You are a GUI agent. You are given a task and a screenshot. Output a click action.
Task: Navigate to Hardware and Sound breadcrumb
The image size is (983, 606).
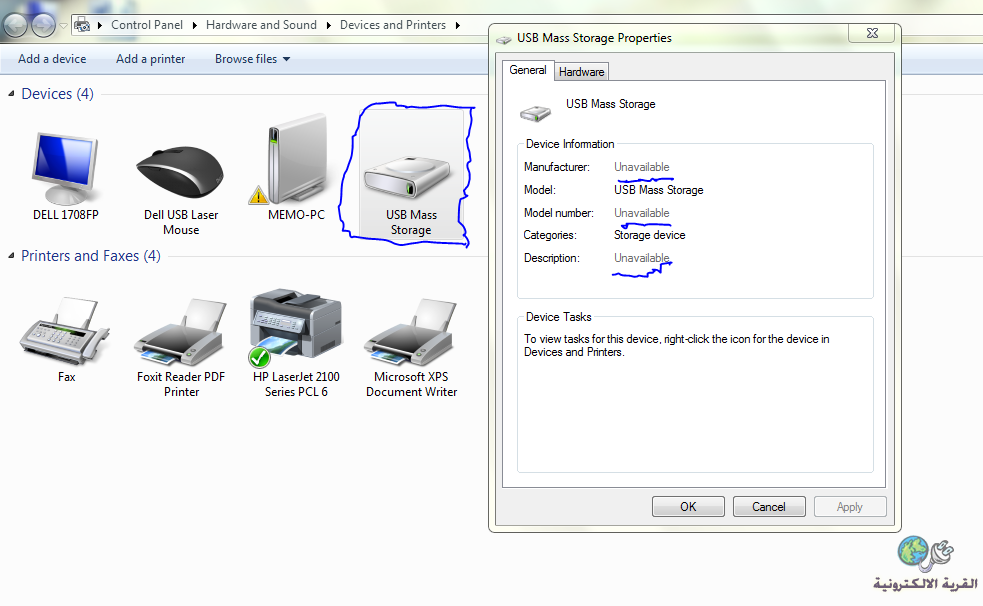click(x=261, y=25)
